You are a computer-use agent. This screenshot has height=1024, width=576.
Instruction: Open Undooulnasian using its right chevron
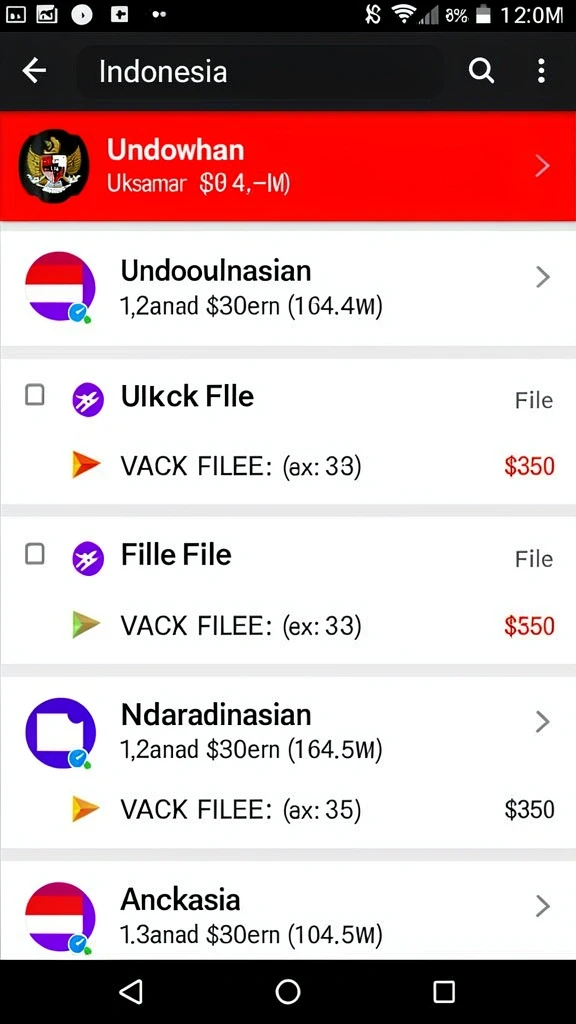click(x=542, y=278)
